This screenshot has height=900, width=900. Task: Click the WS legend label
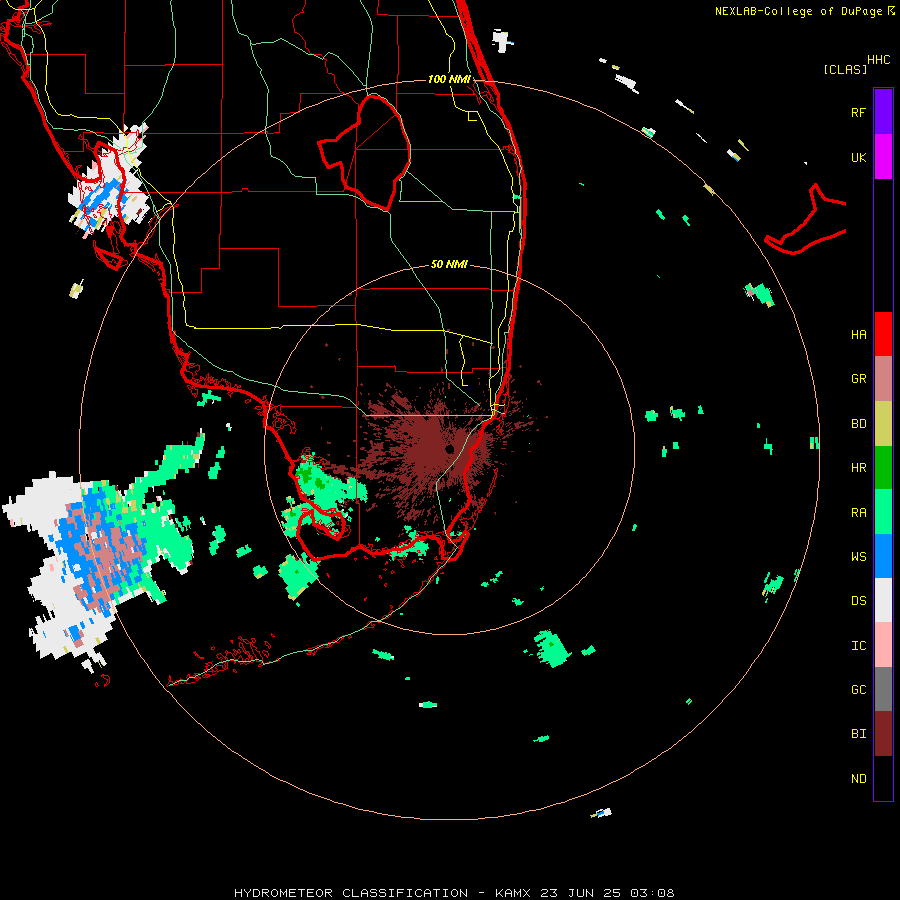(x=858, y=557)
